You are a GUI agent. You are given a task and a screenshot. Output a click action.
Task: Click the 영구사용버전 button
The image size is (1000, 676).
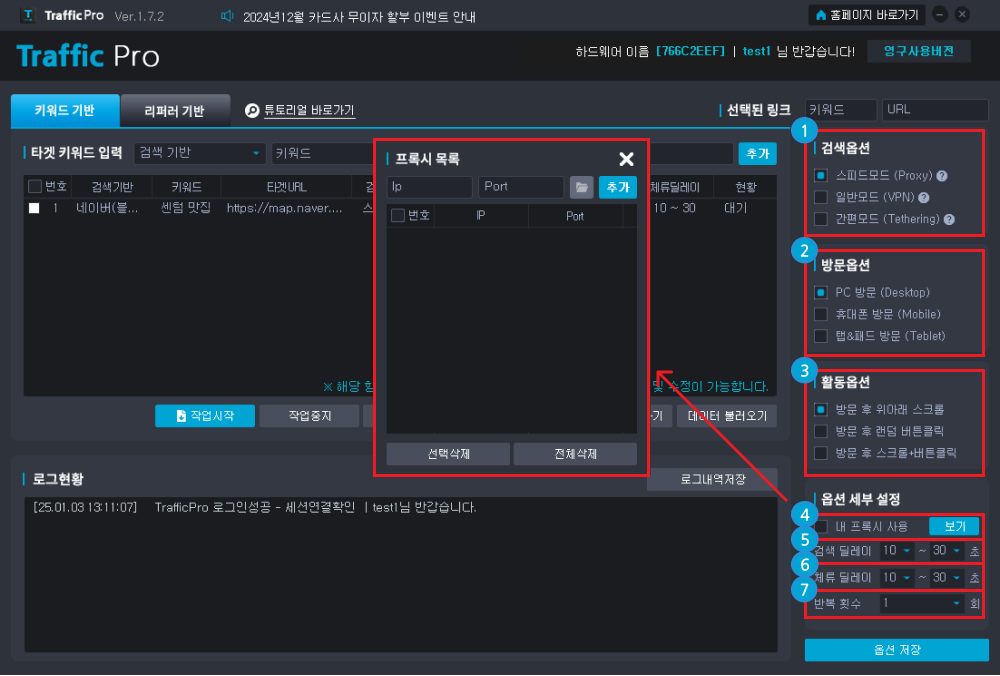(x=919, y=52)
